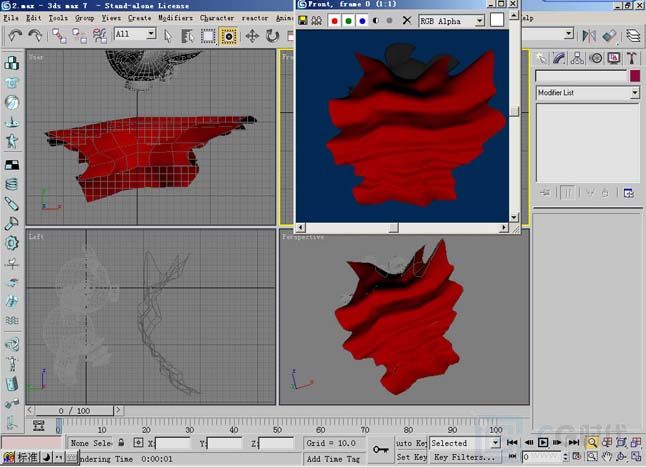Click the Set Keys key icon button
The width and height of the screenshot is (646, 468).
coord(381,449)
